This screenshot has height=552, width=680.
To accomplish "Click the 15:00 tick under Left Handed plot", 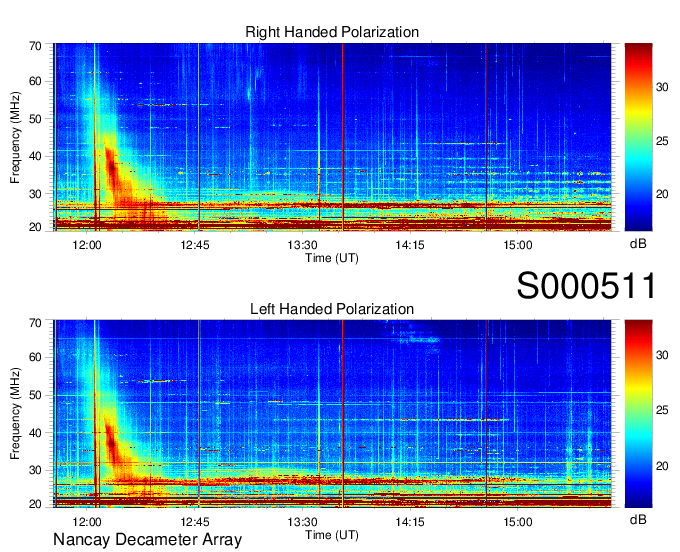I will (x=518, y=522).
